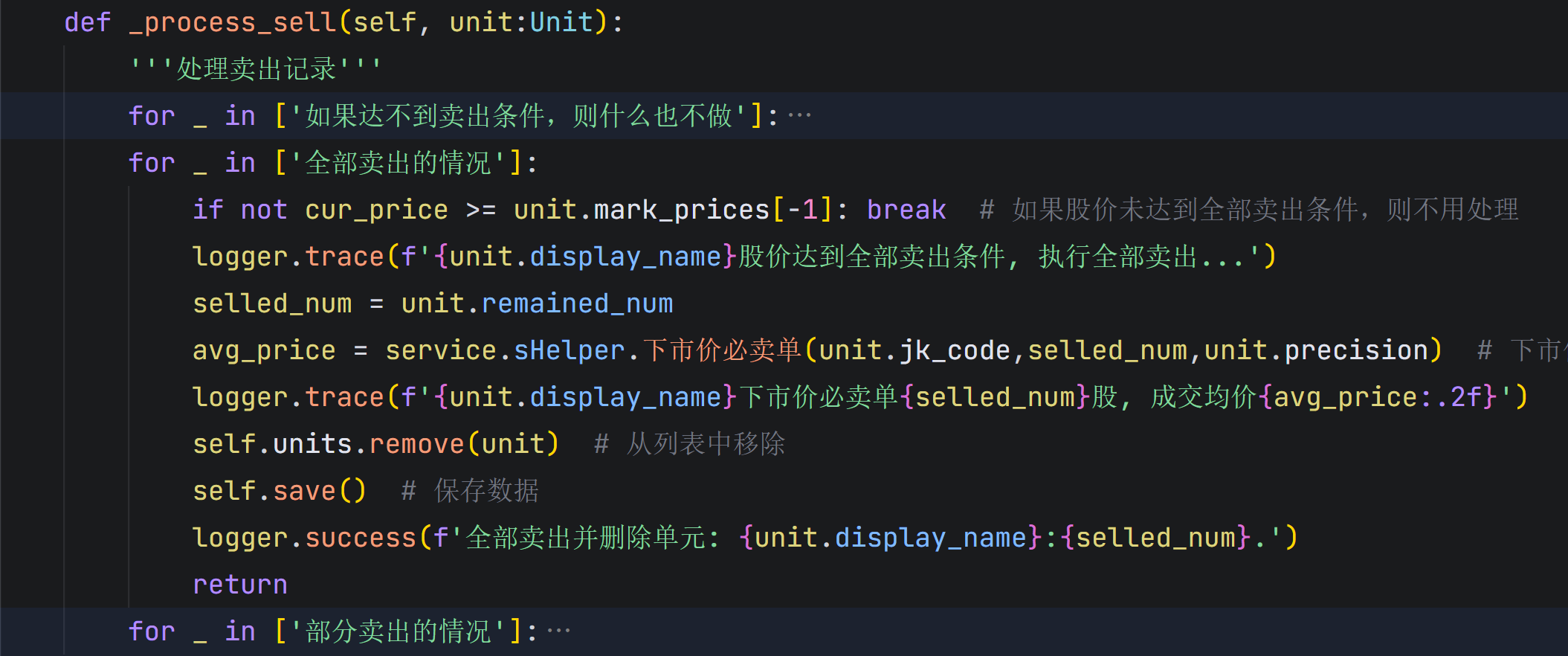Click the string '部分卖出的情况'
Viewport: 1568px width, 656px height.
pos(398,631)
